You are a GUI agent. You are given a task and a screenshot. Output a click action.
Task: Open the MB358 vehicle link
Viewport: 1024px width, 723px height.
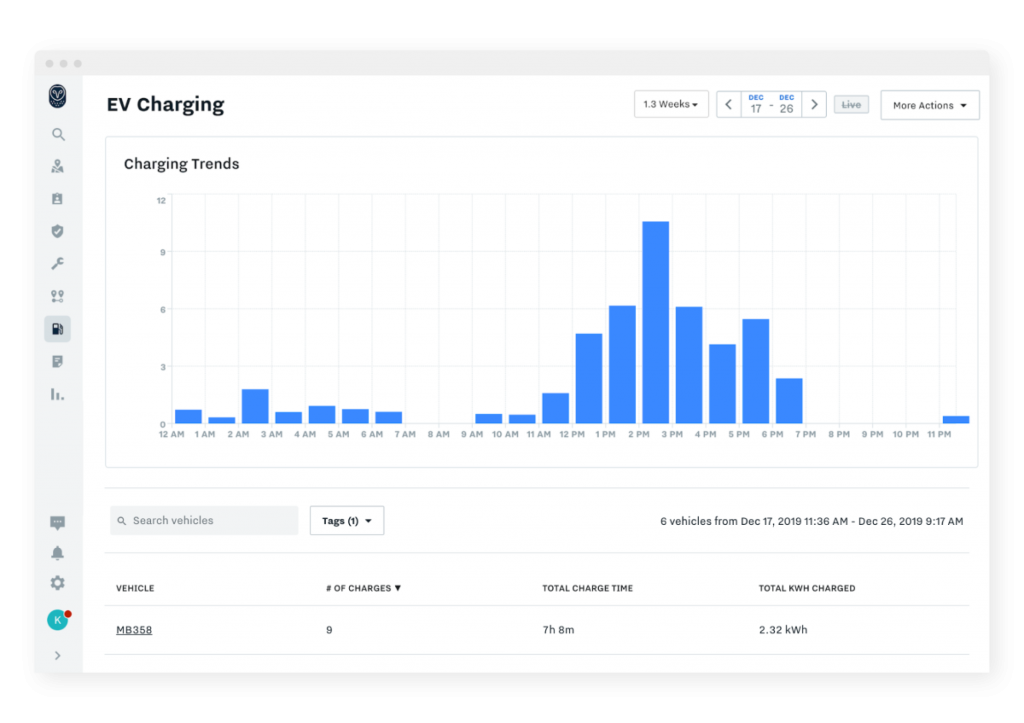pyautogui.click(x=134, y=630)
